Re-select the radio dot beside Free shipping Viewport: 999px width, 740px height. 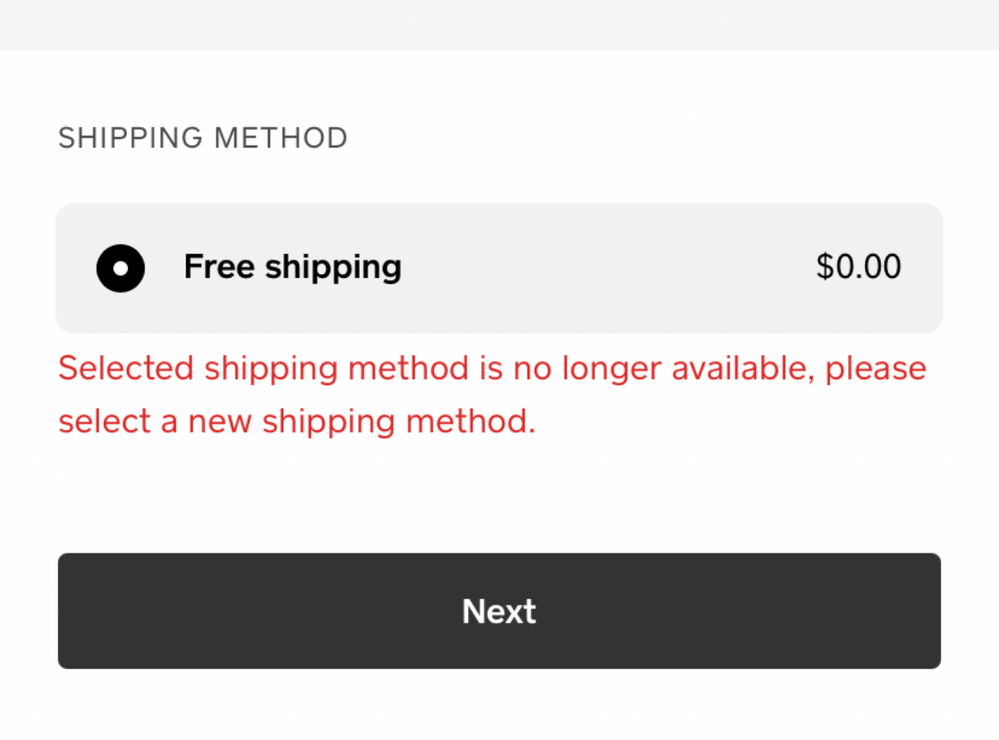[x=121, y=268]
